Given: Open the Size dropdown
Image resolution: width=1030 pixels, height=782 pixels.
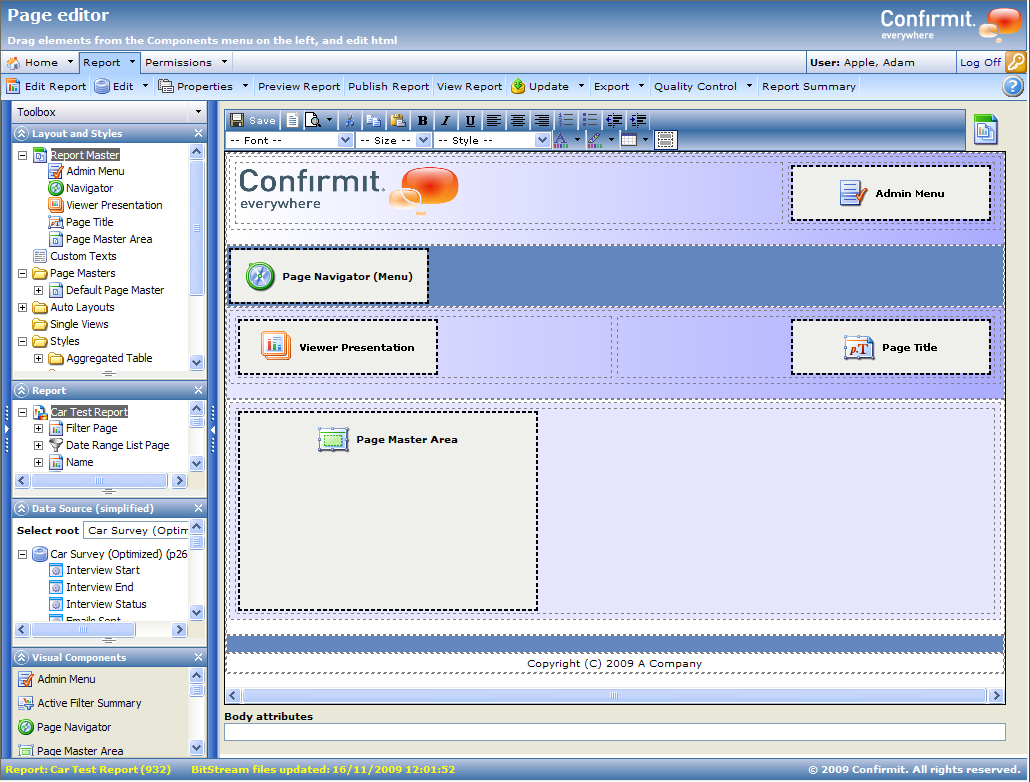Looking at the screenshot, I should click(390, 139).
